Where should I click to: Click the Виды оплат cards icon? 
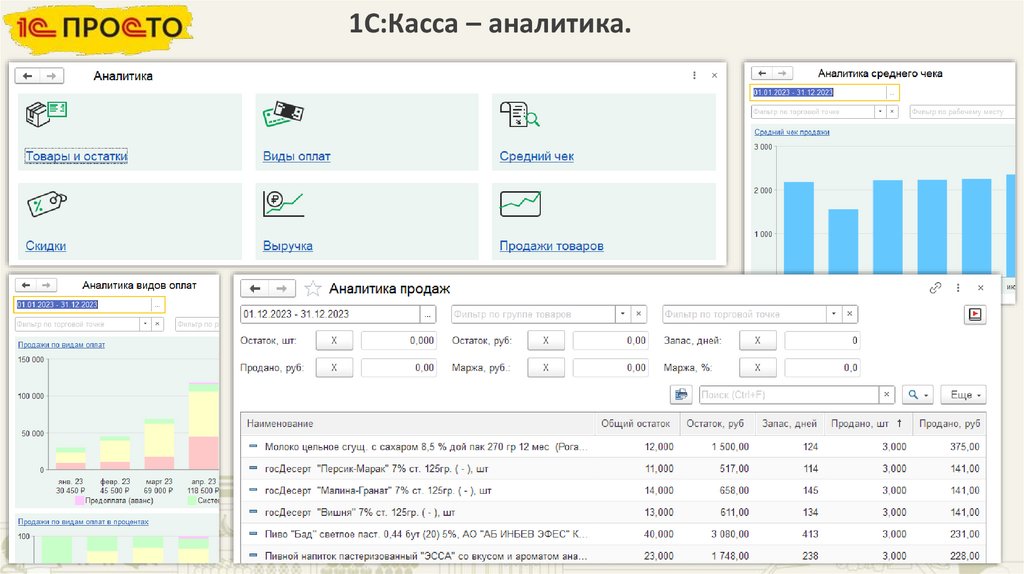coord(283,114)
